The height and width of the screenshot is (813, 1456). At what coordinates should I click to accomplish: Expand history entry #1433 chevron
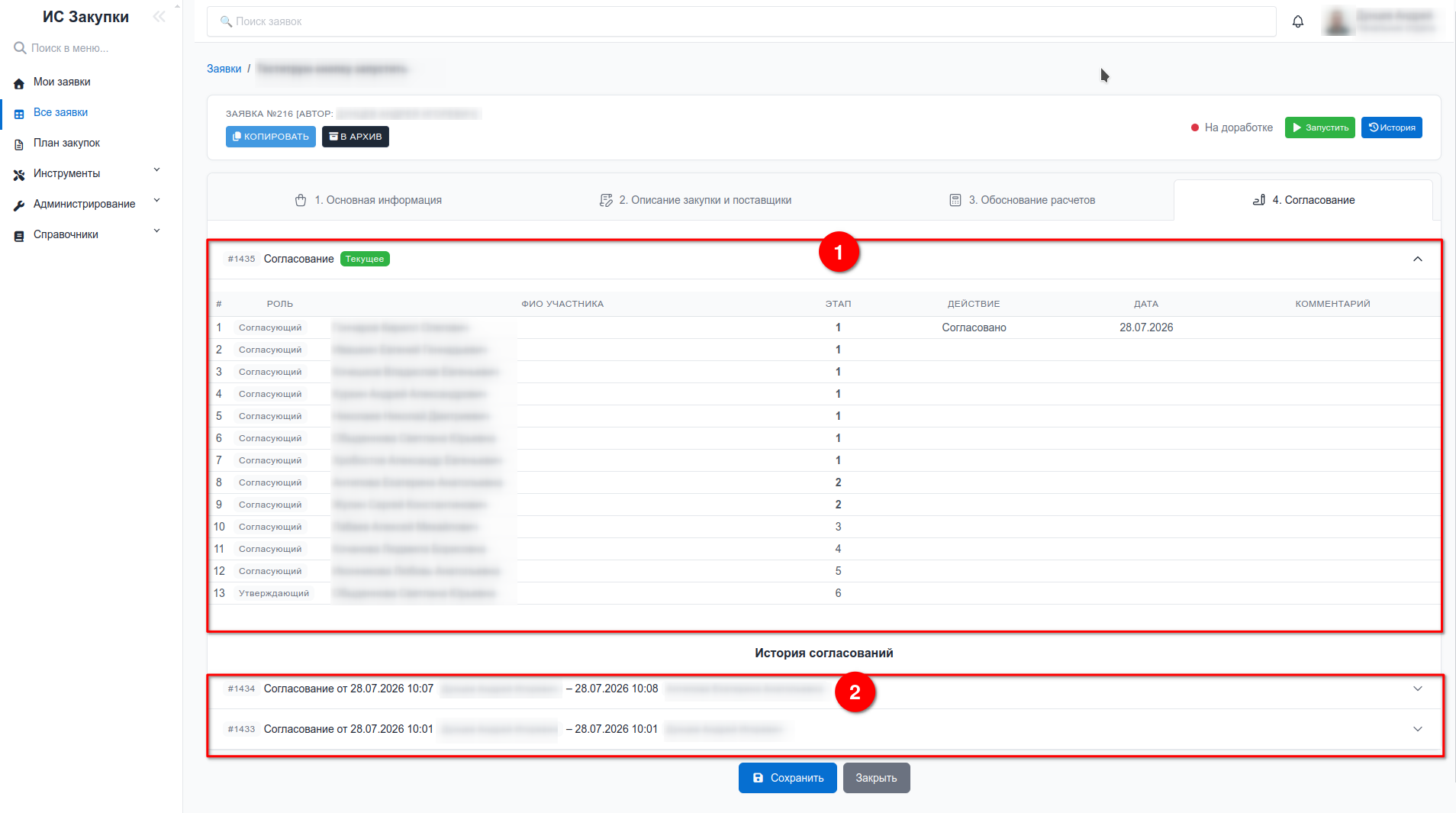click(1418, 729)
